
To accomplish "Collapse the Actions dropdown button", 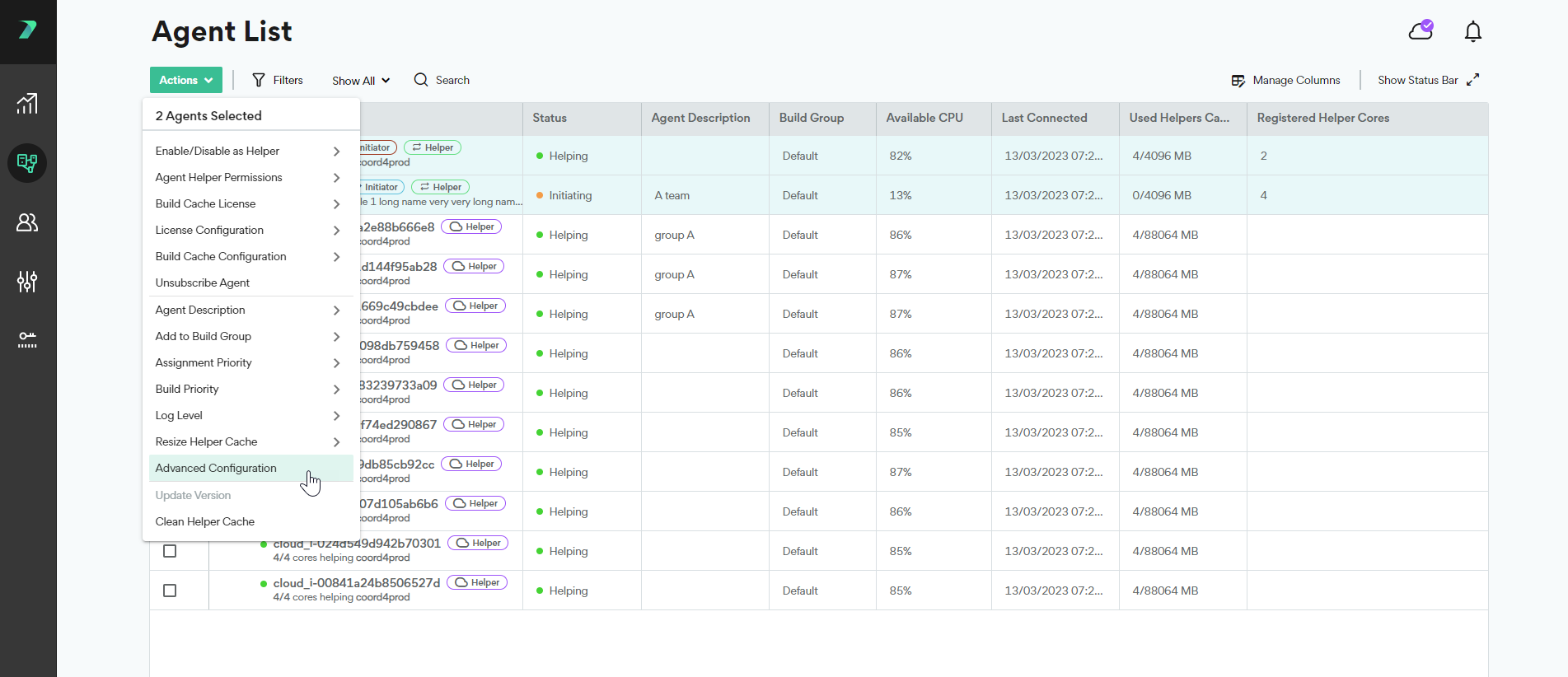I will 186,80.
